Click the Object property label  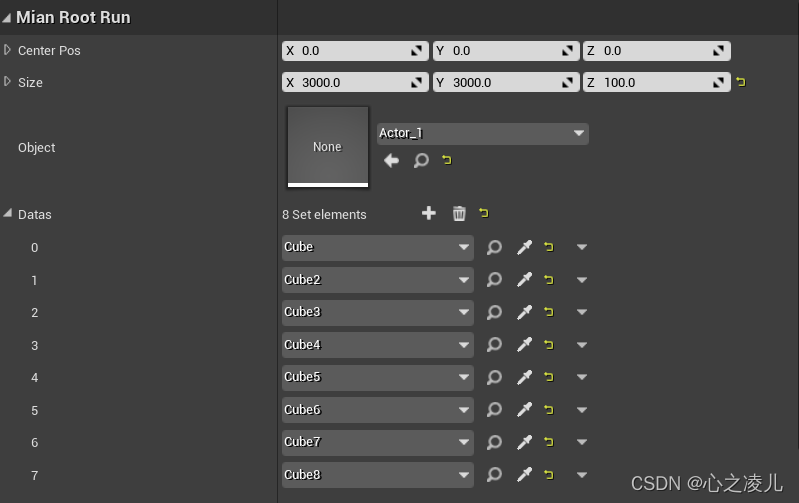(x=37, y=148)
